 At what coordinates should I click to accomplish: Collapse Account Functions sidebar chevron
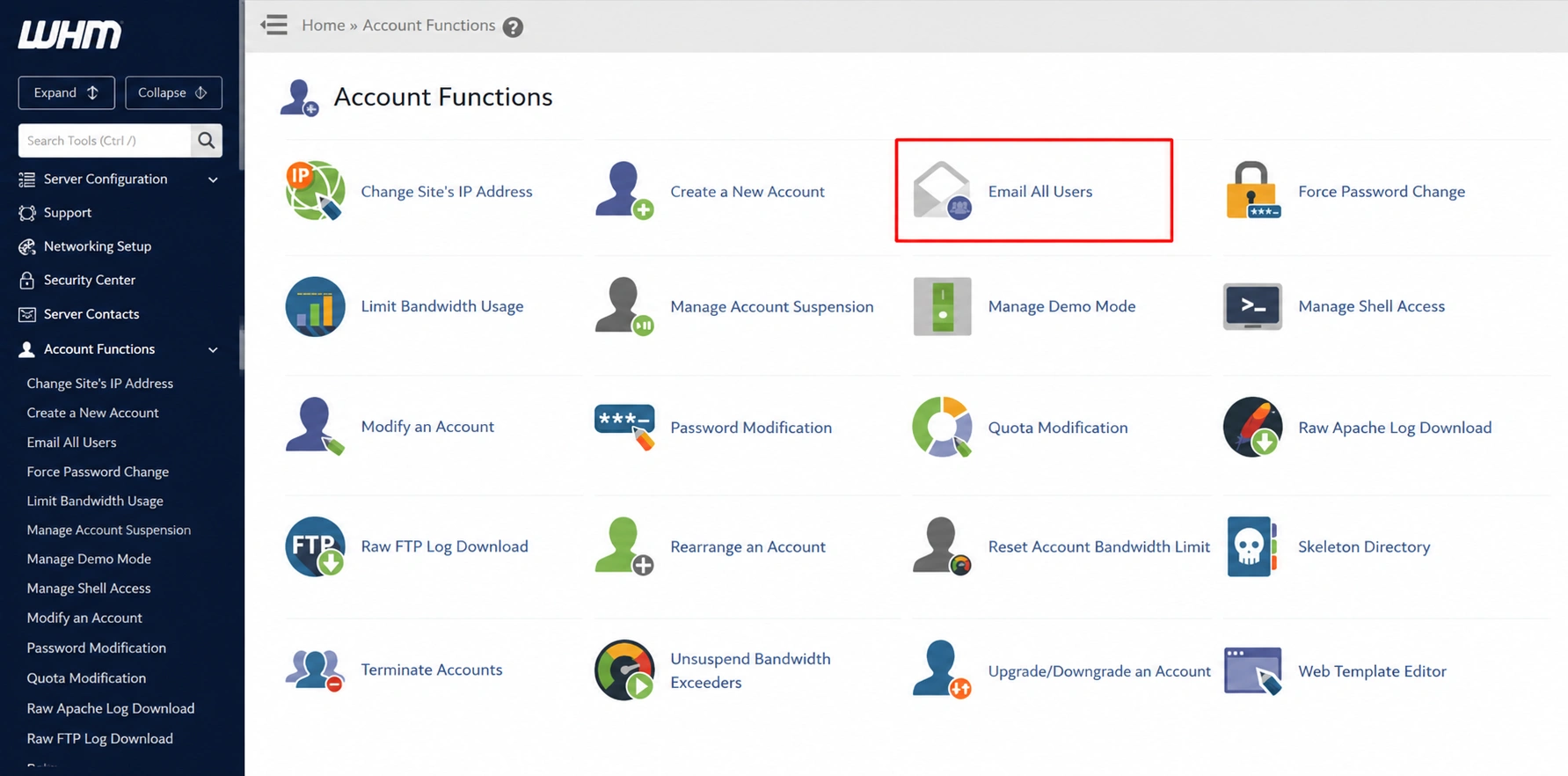(x=213, y=350)
